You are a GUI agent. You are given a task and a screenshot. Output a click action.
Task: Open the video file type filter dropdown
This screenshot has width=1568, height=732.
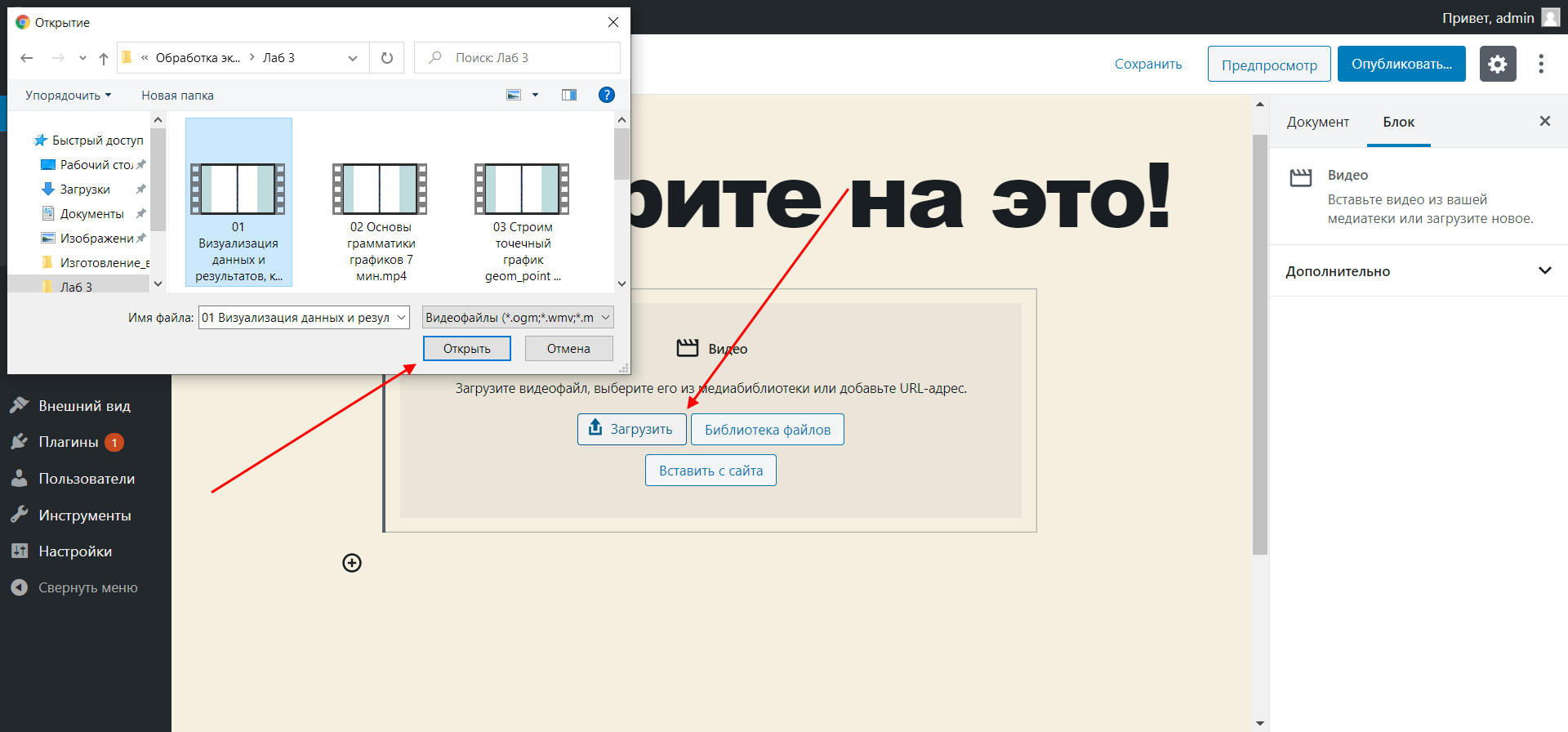click(x=518, y=318)
